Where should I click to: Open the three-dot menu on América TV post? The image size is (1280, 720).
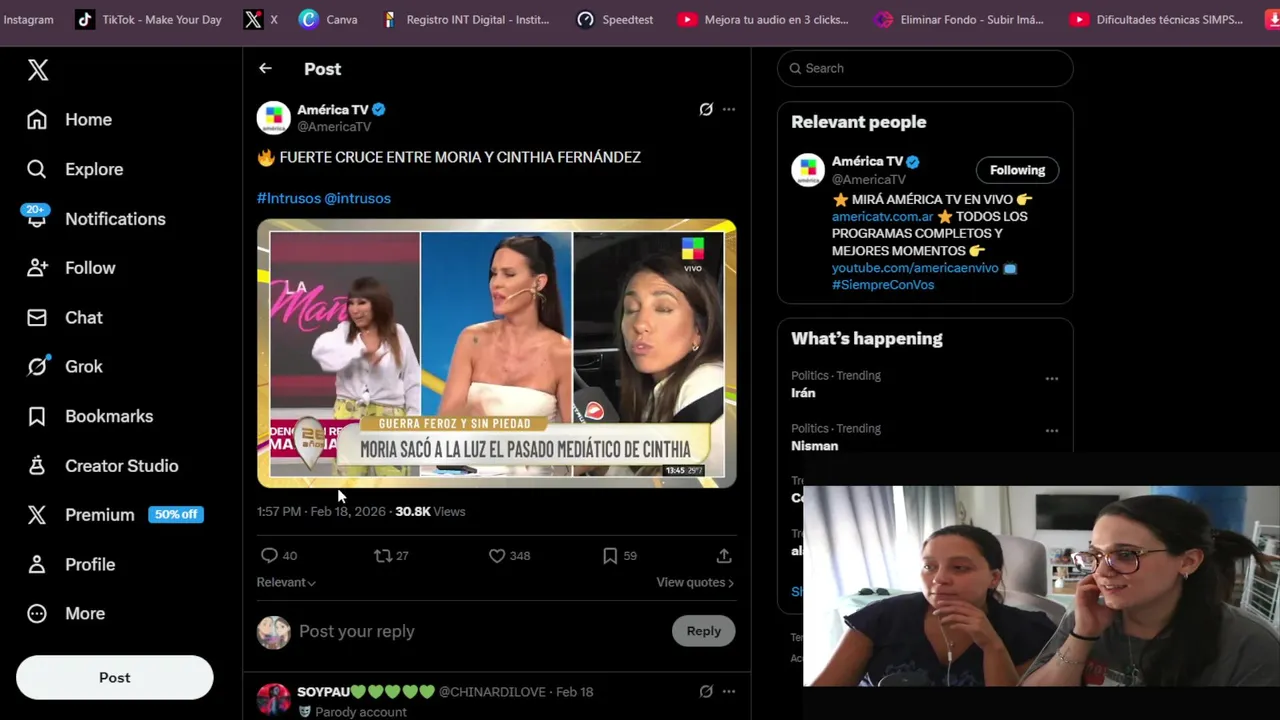(729, 109)
